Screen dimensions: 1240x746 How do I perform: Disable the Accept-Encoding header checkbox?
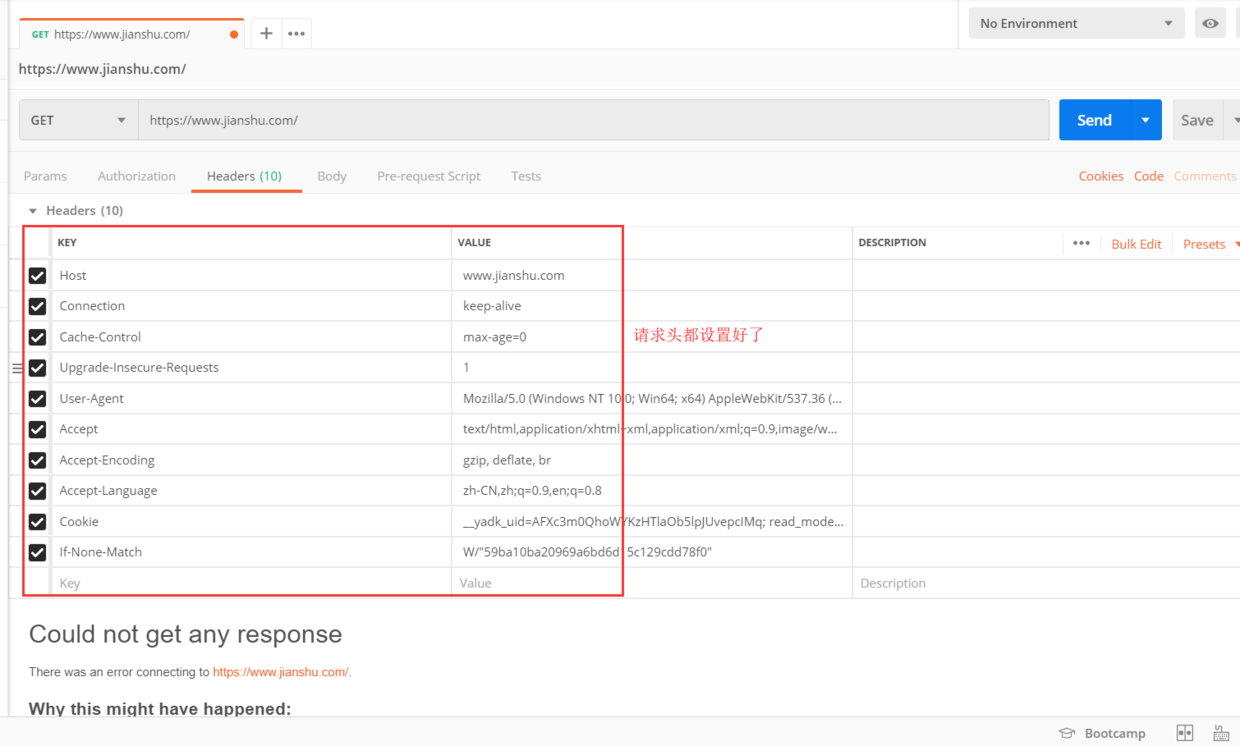click(x=37, y=460)
